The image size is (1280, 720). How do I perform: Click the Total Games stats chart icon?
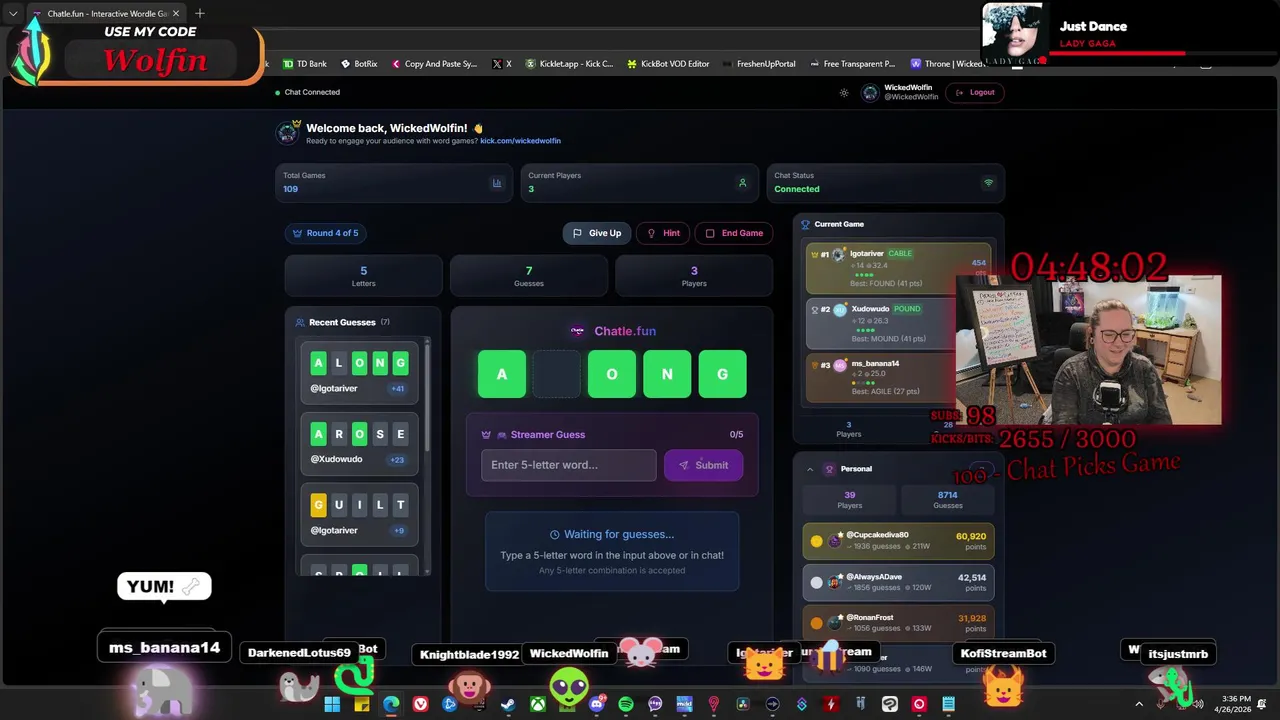click(497, 183)
